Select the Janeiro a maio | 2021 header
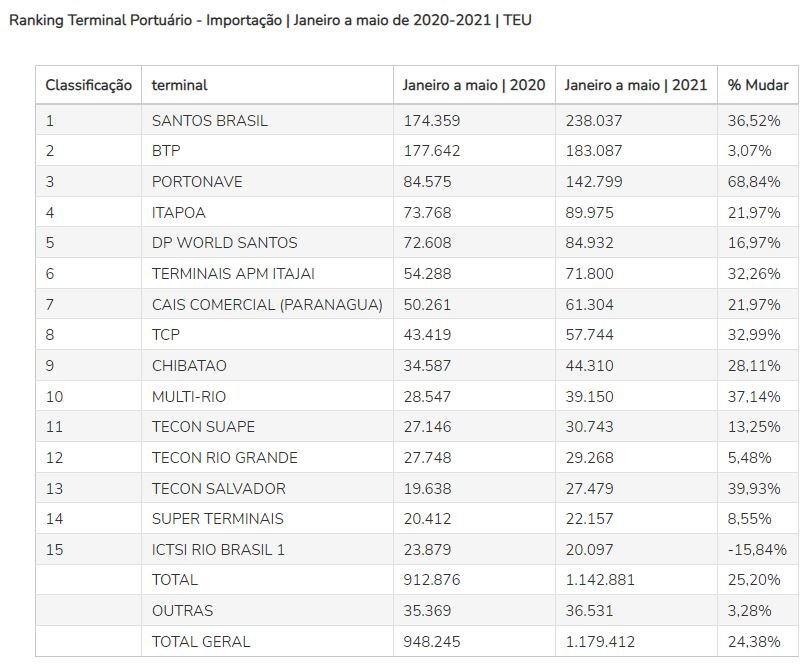 (x=635, y=85)
